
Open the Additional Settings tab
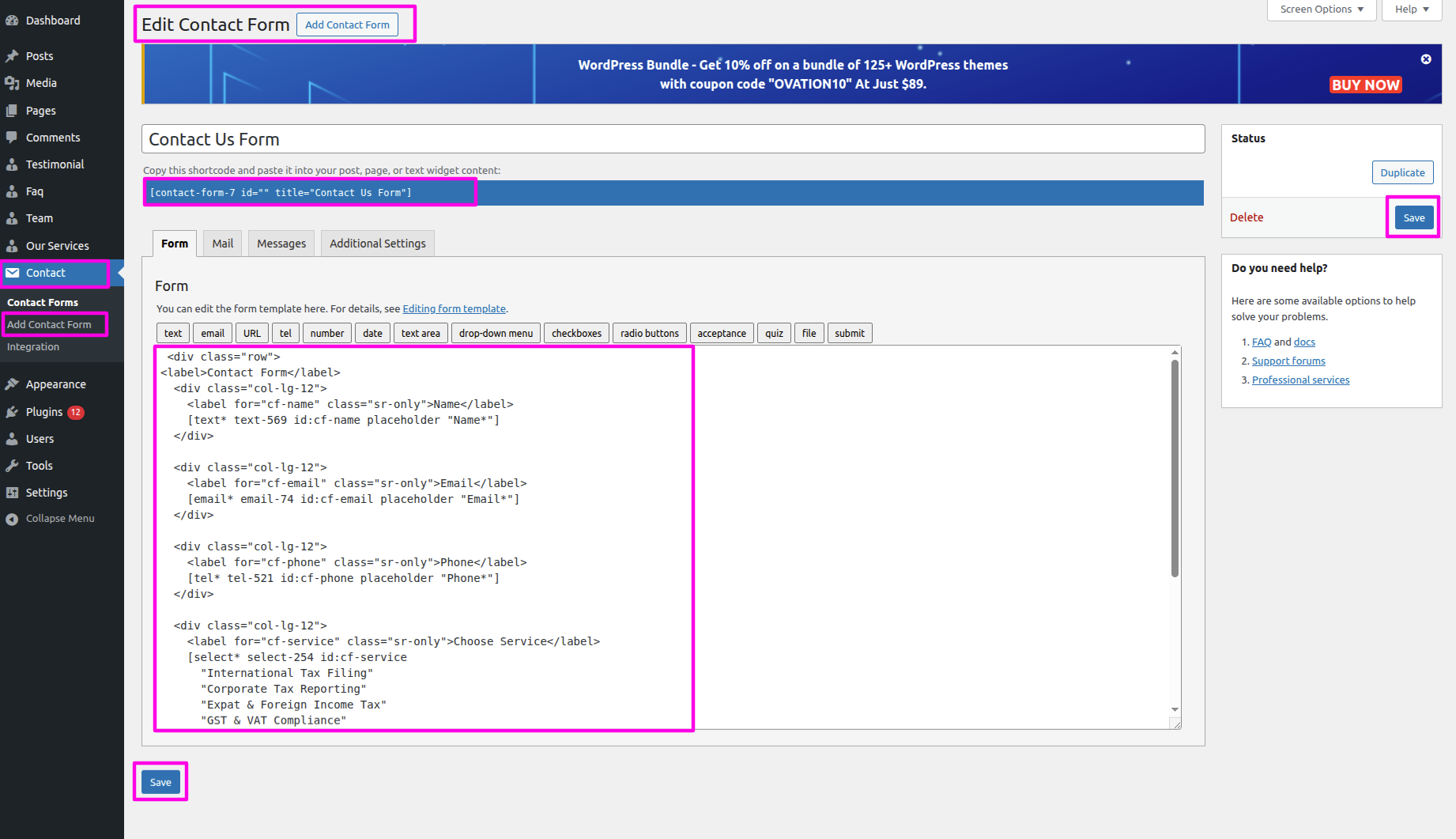coord(377,244)
